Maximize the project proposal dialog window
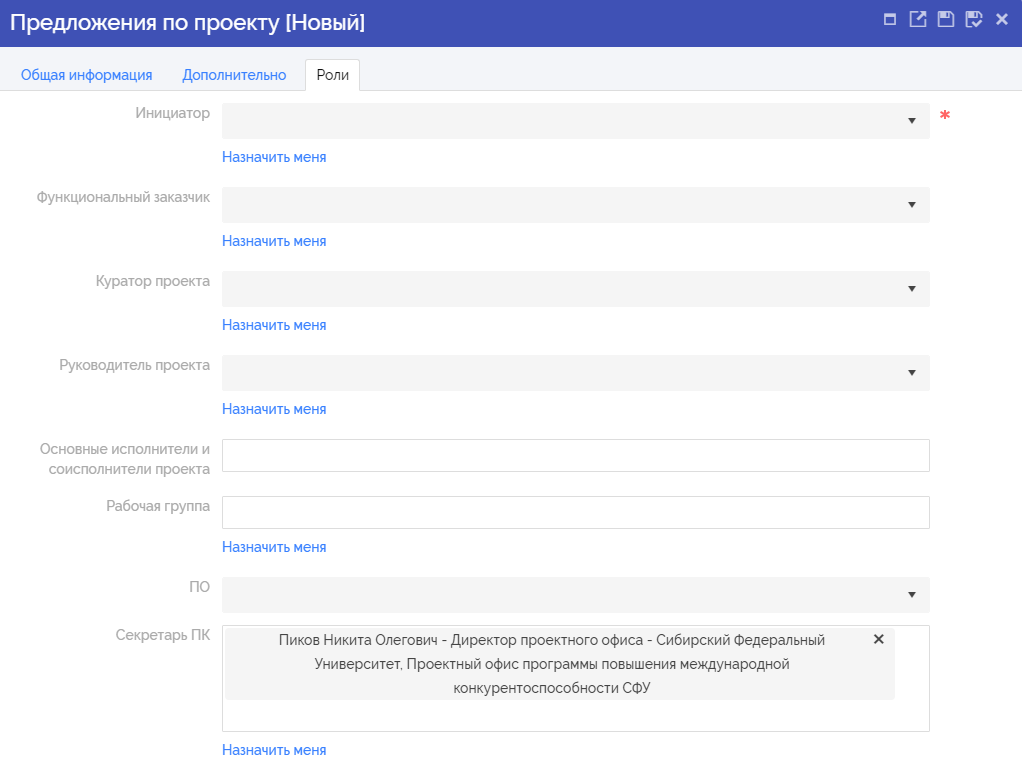This screenshot has width=1022, height=777. (890, 19)
